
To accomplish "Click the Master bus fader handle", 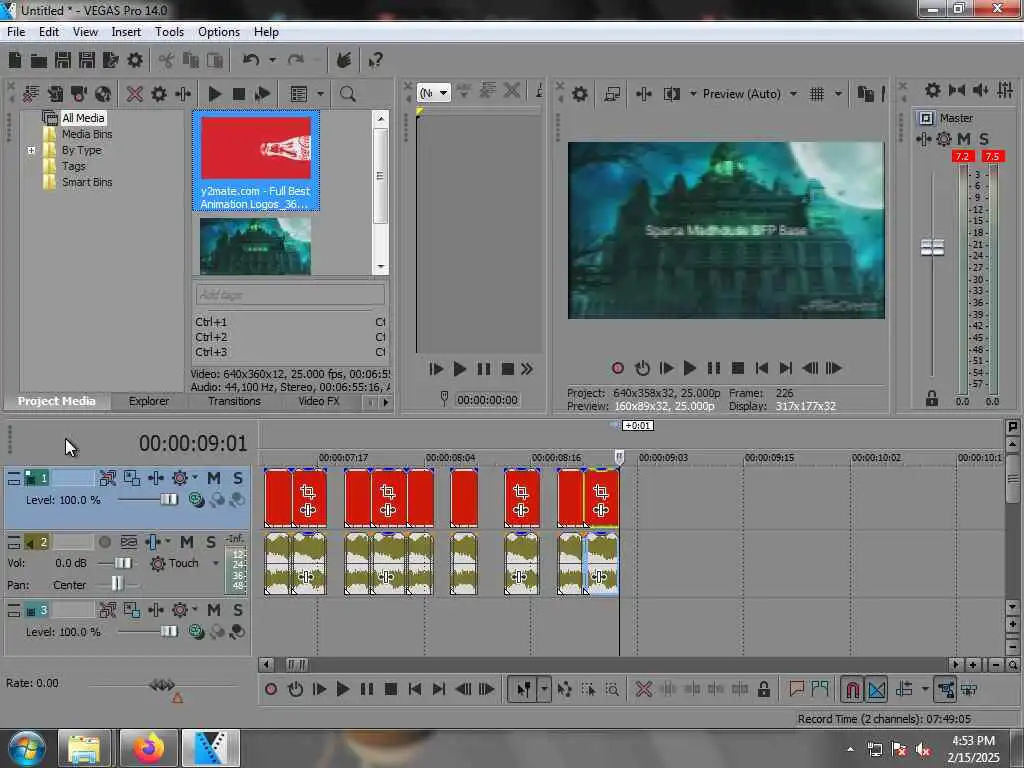I will point(932,248).
